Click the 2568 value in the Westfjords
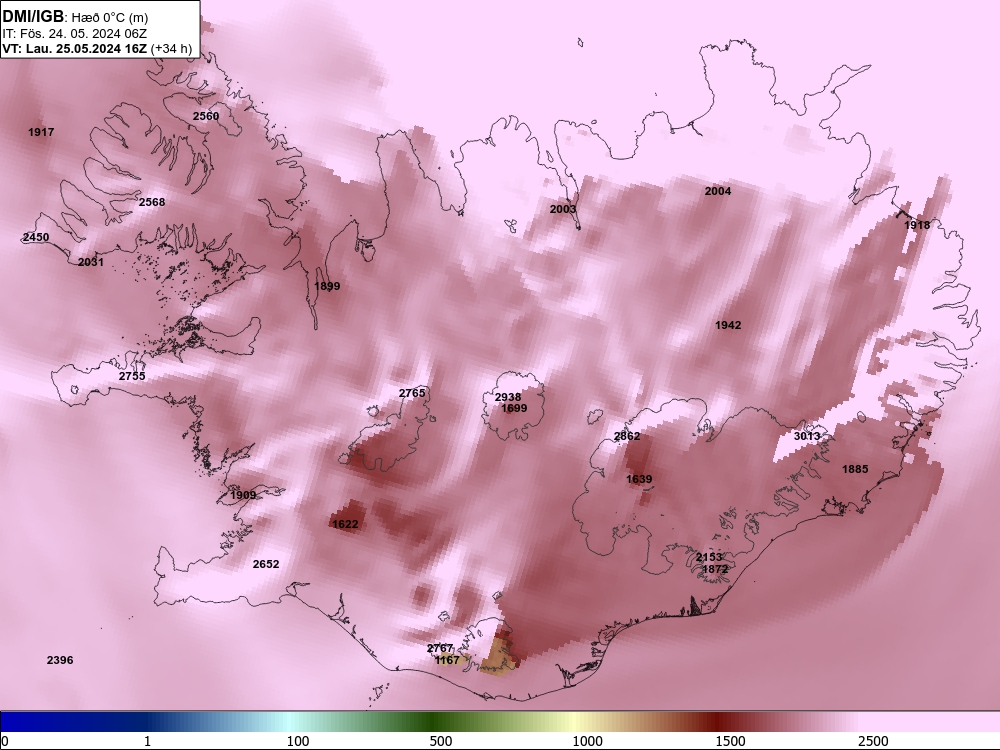 click(152, 202)
